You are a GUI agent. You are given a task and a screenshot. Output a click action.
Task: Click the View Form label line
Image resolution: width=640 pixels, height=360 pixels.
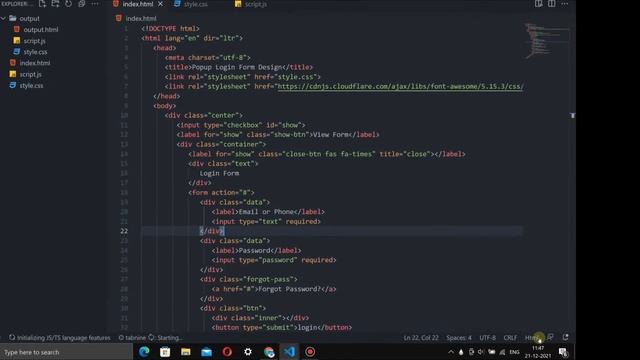(278, 135)
